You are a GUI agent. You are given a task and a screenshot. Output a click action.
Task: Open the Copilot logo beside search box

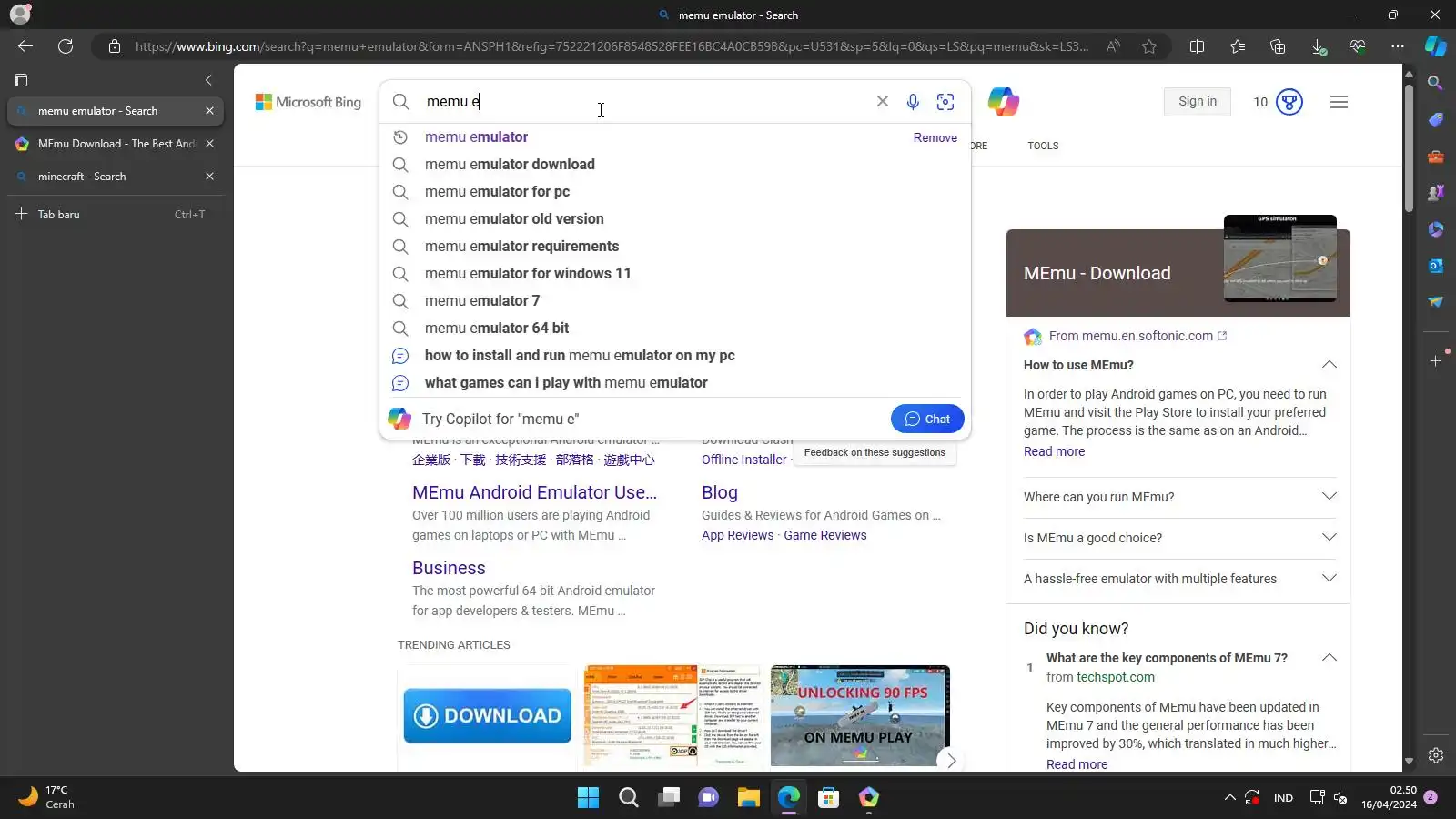pyautogui.click(x=1004, y=102)
